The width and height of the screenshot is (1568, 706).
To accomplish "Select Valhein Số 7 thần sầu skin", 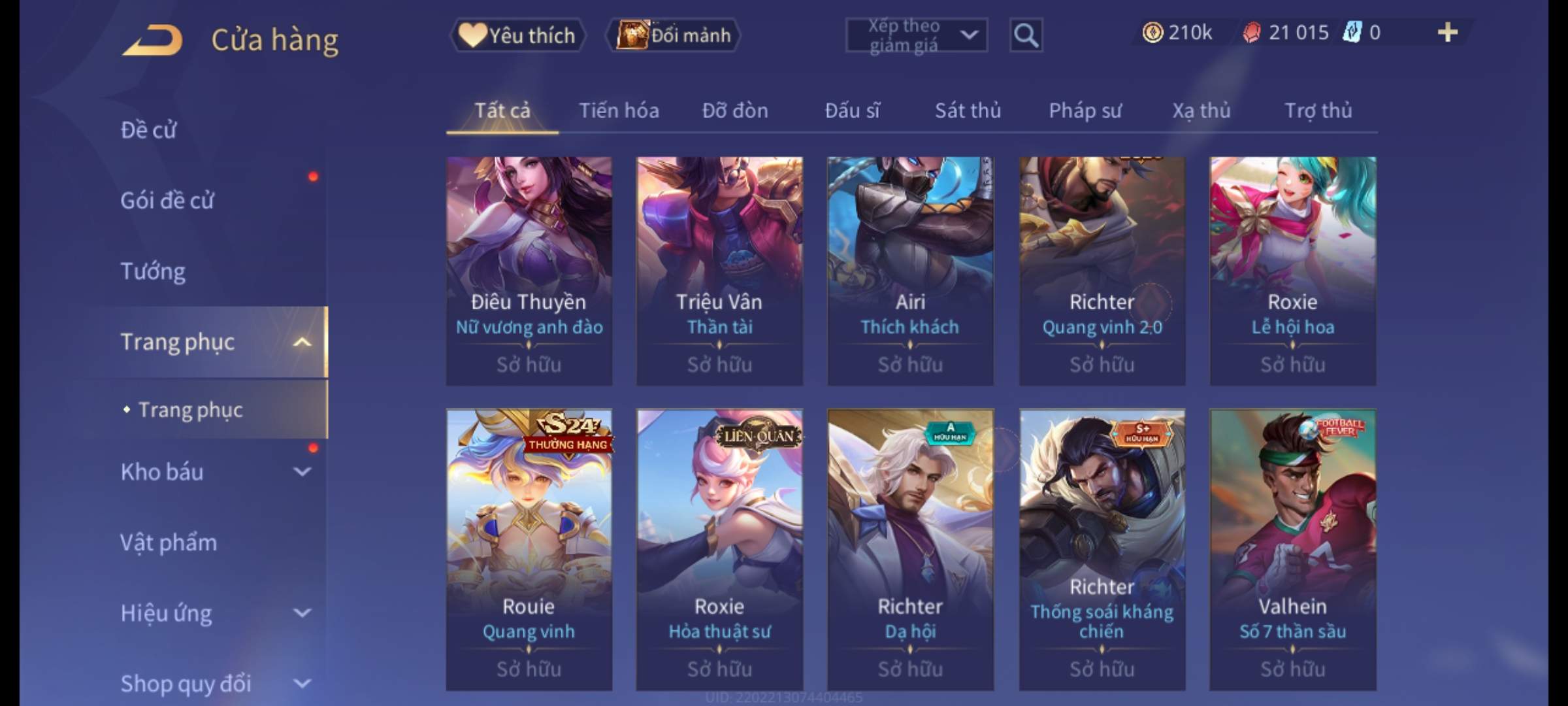I will (x=1292, y=550).
